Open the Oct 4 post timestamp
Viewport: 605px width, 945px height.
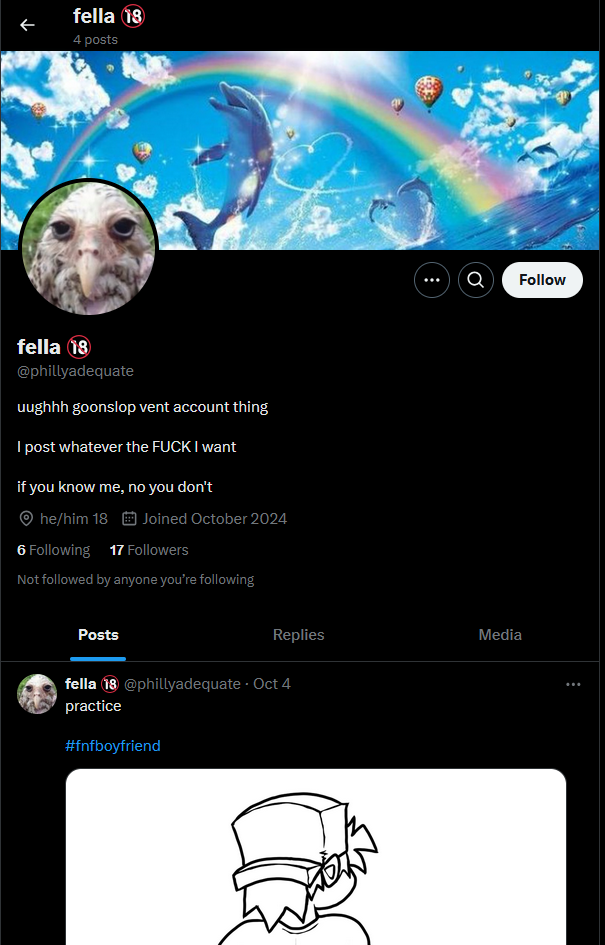(x=272, y=683)
